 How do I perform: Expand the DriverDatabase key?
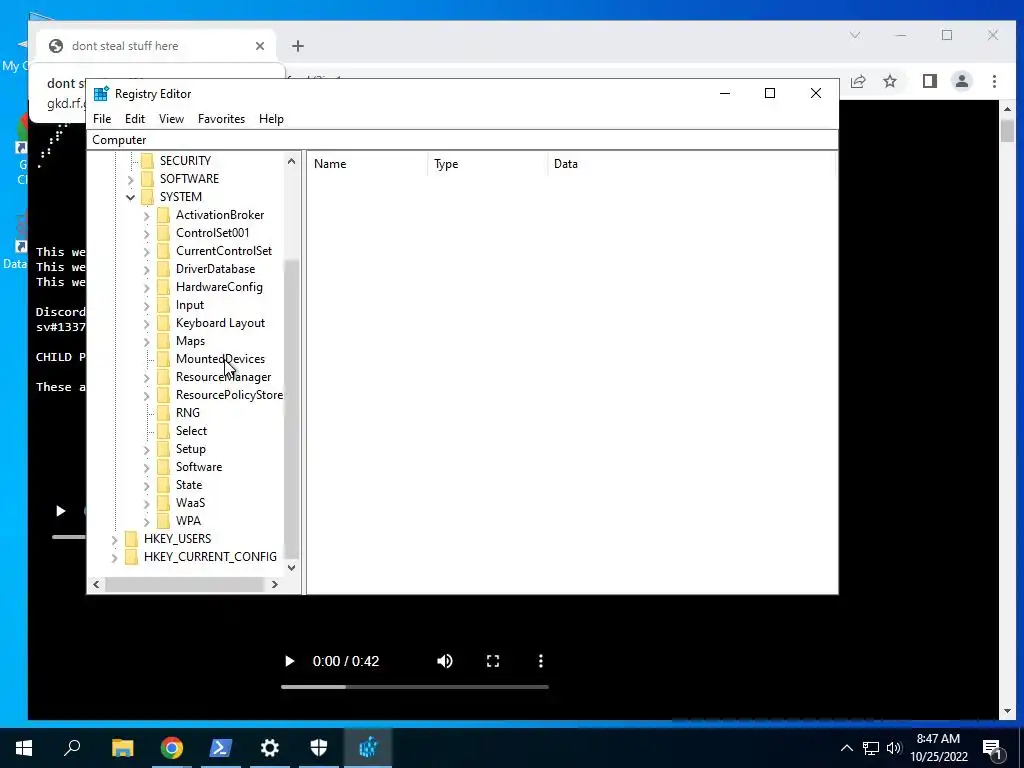pos(146,269)
